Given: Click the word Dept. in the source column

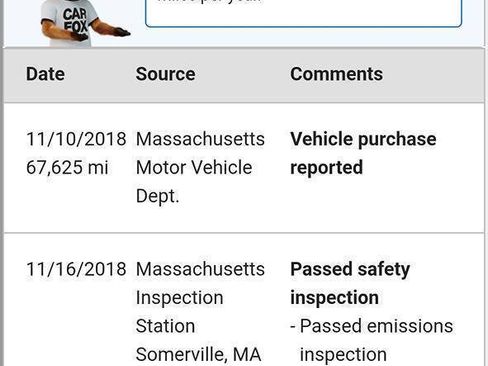Looking at the screenshot, I should click(x=157, y=196).
